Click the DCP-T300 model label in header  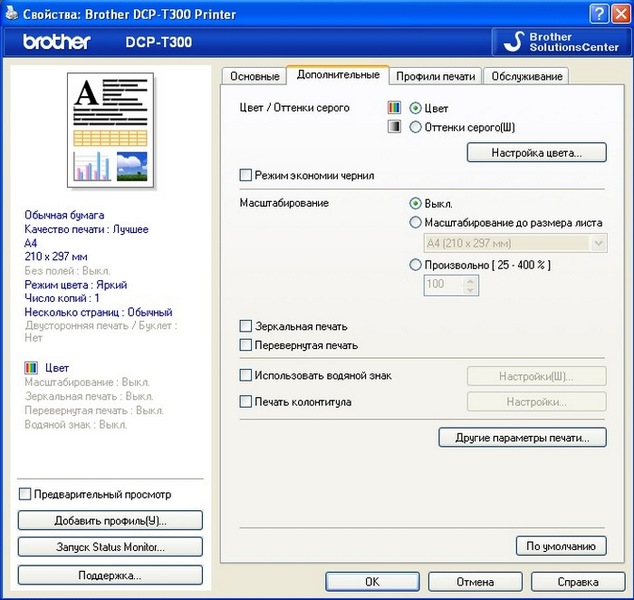(x=158, y=42)
